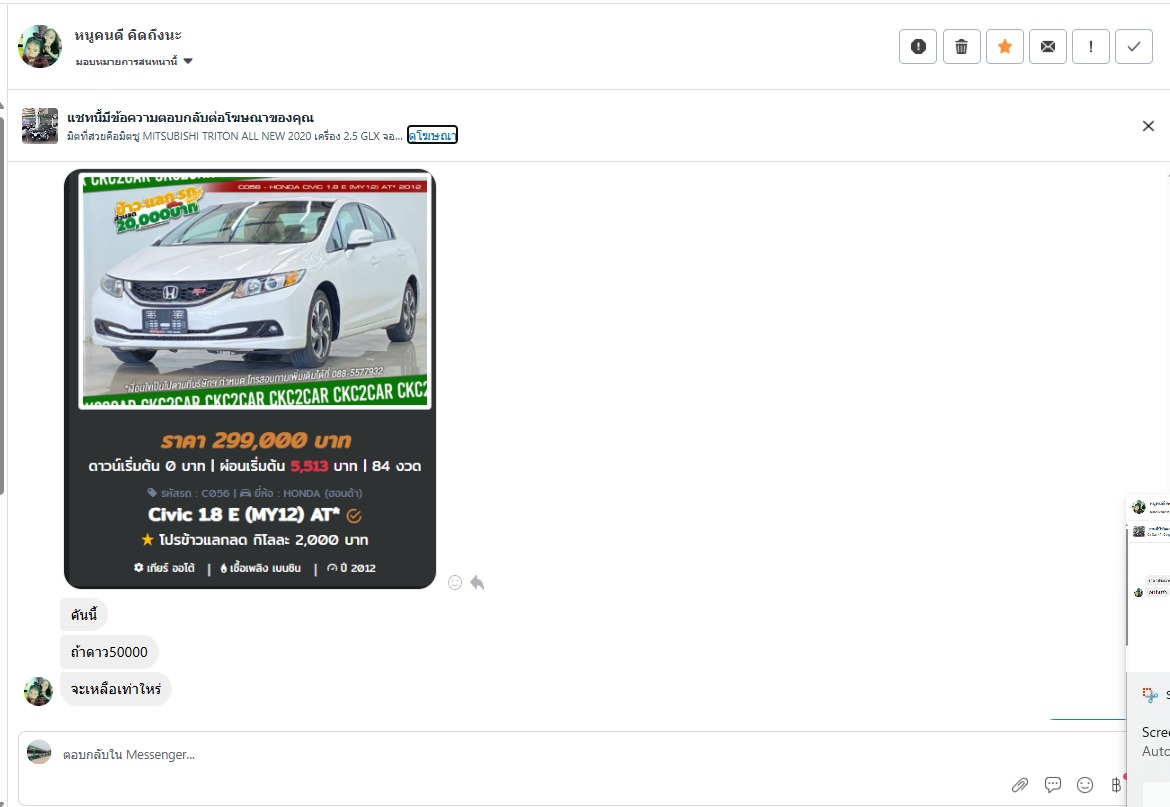The image size is (1170, 807).
Task: Click the MITSUBISHI TRITON ALL NEW 2020 ad text
Action: [235, 136]
